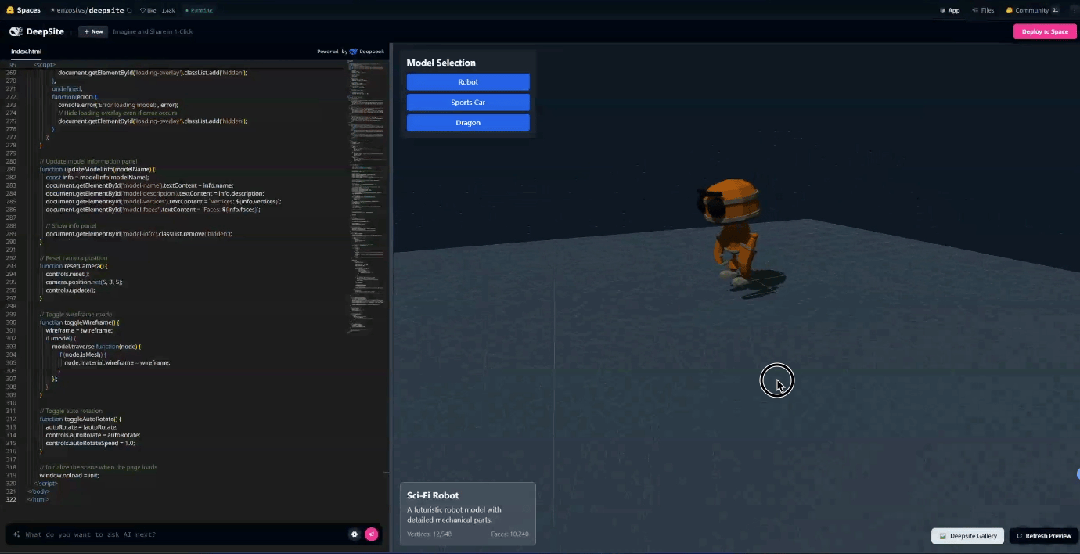
Task: Click the camera.position.set code line
Action: (84, 282)
